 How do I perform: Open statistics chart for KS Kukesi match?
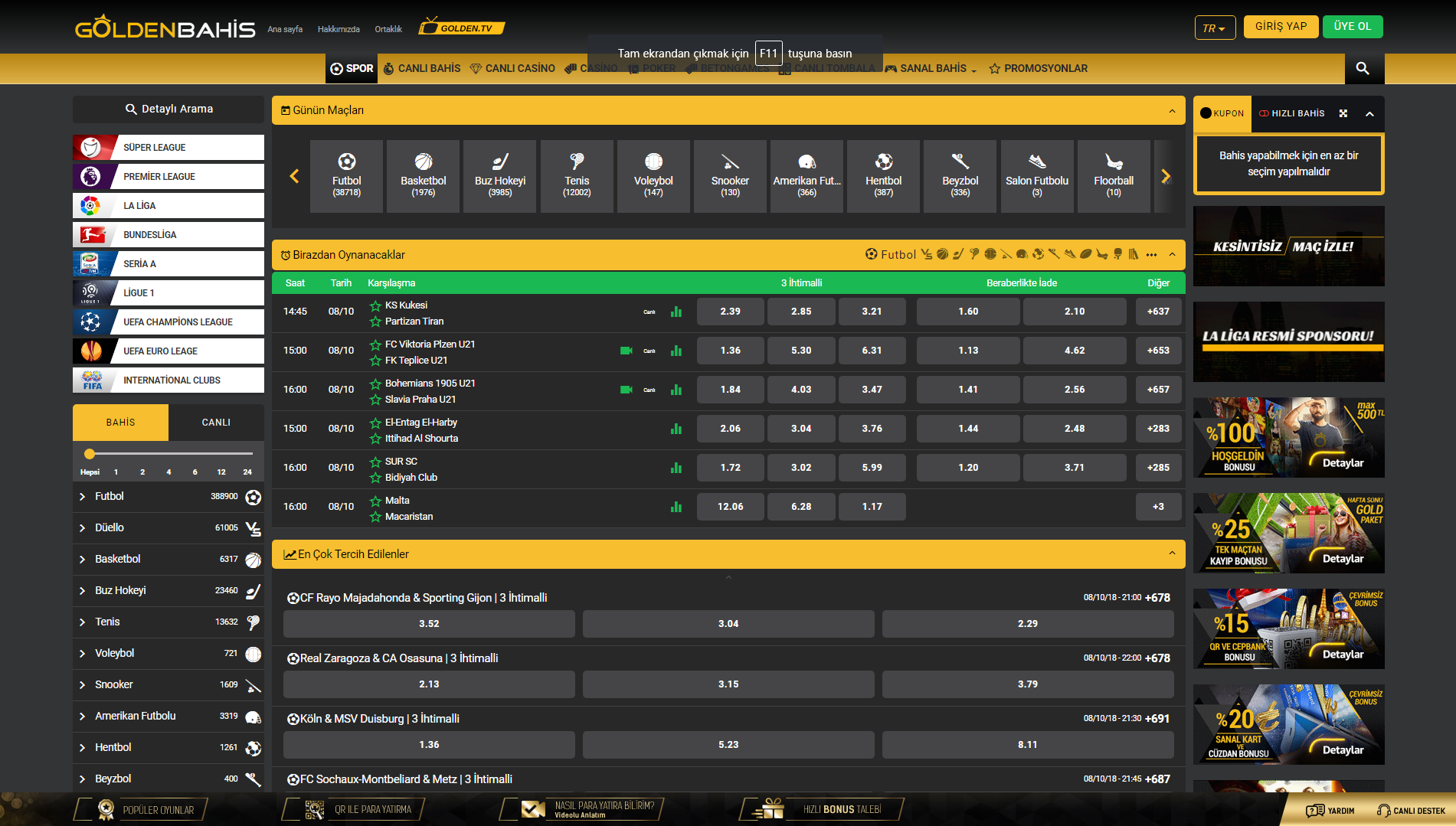tap(676, 312)
